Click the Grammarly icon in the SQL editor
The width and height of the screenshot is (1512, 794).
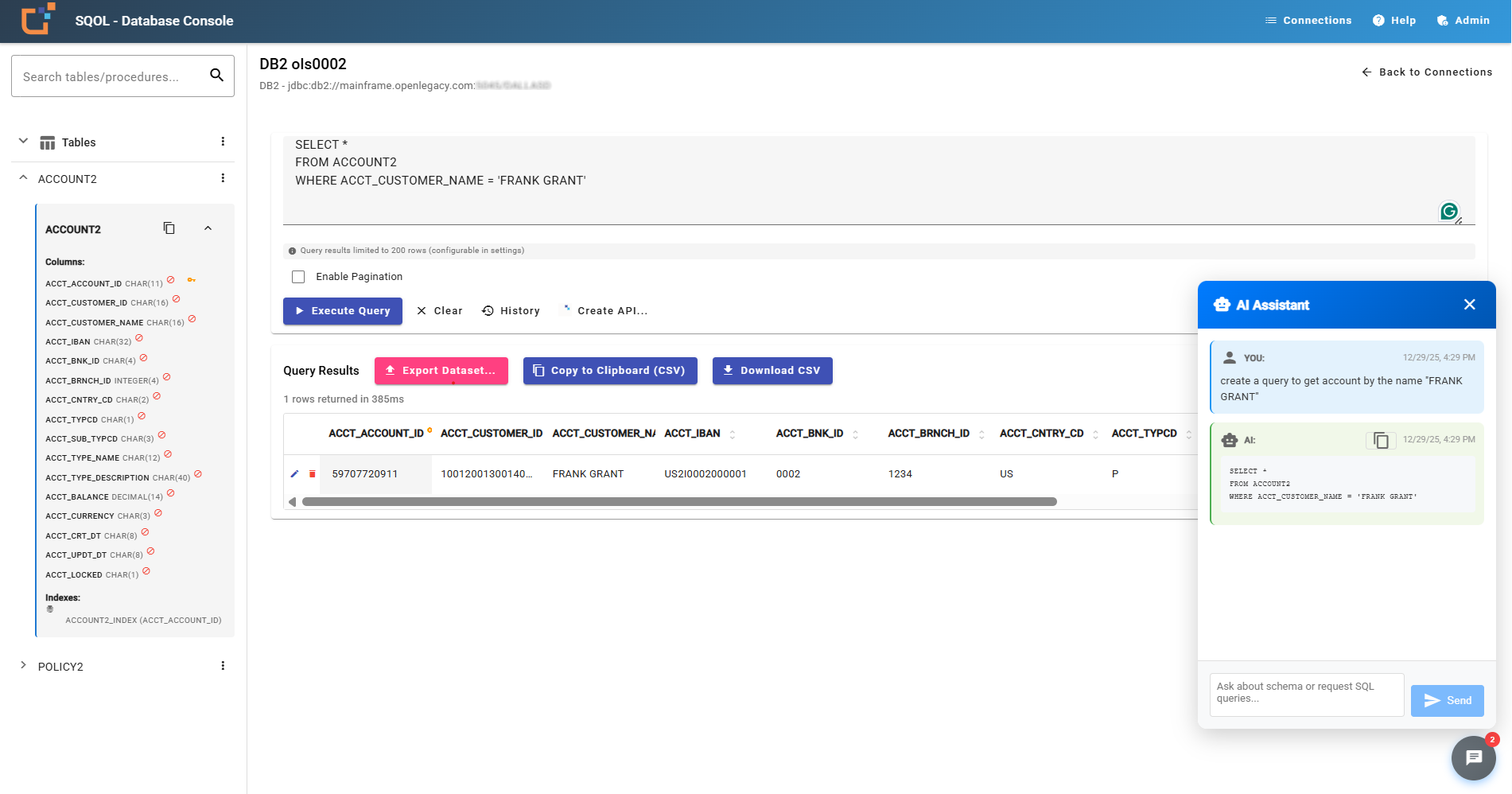(x=1449, y=211)
